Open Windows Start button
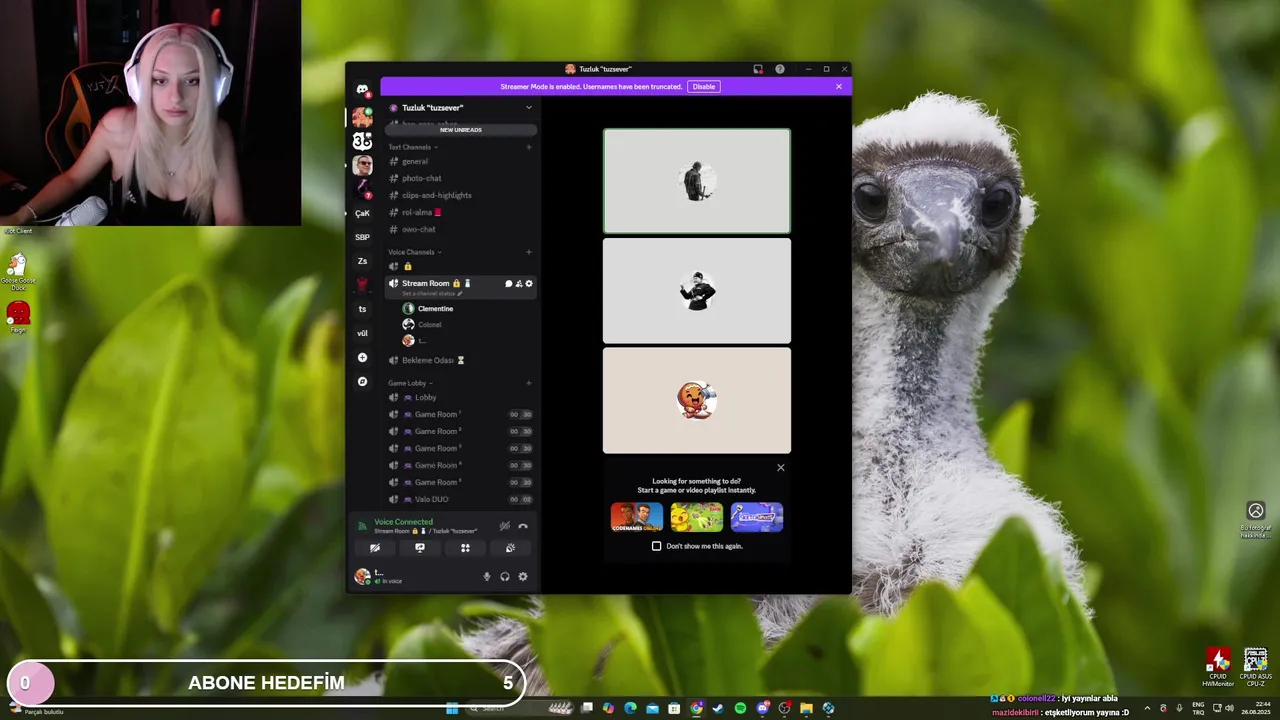 pos(452,708)
